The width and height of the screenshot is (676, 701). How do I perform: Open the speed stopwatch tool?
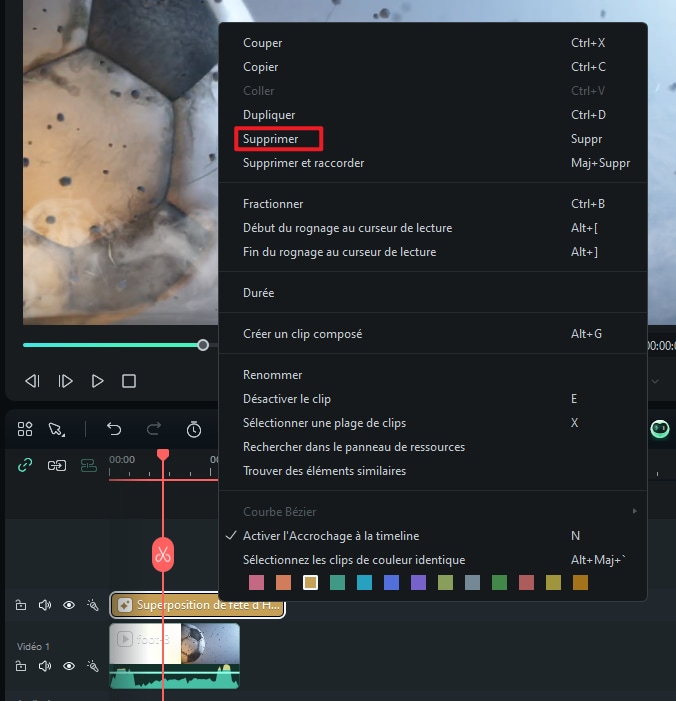tap(194, 429)
